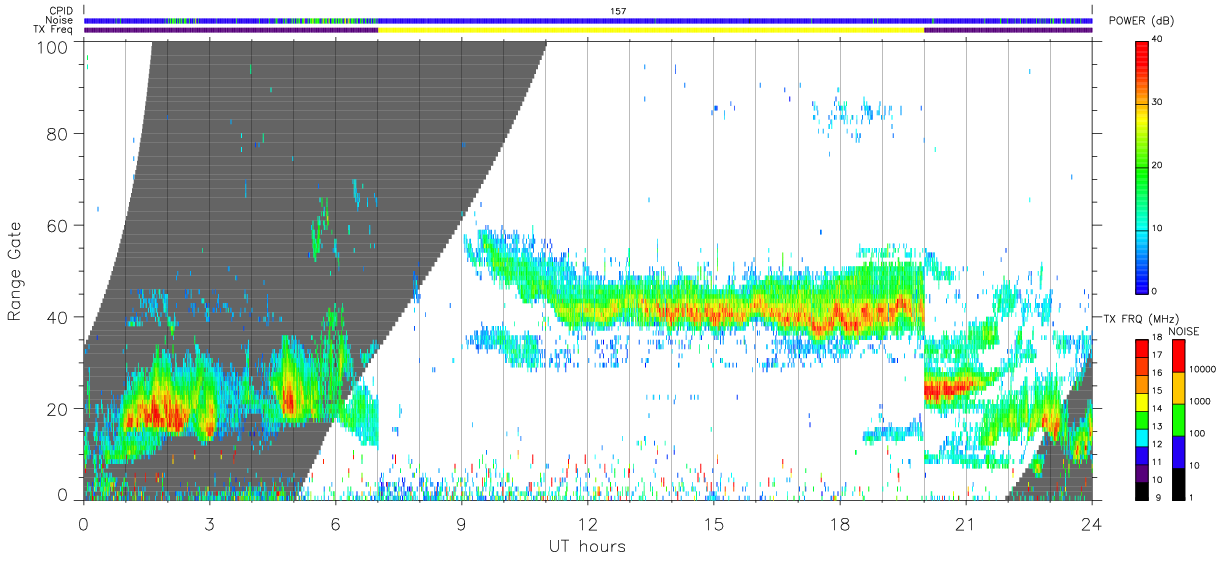Select the green swatch in the NOISE legend
The width and height of the screenshot is (1228, 567).
coord(1179,420)
